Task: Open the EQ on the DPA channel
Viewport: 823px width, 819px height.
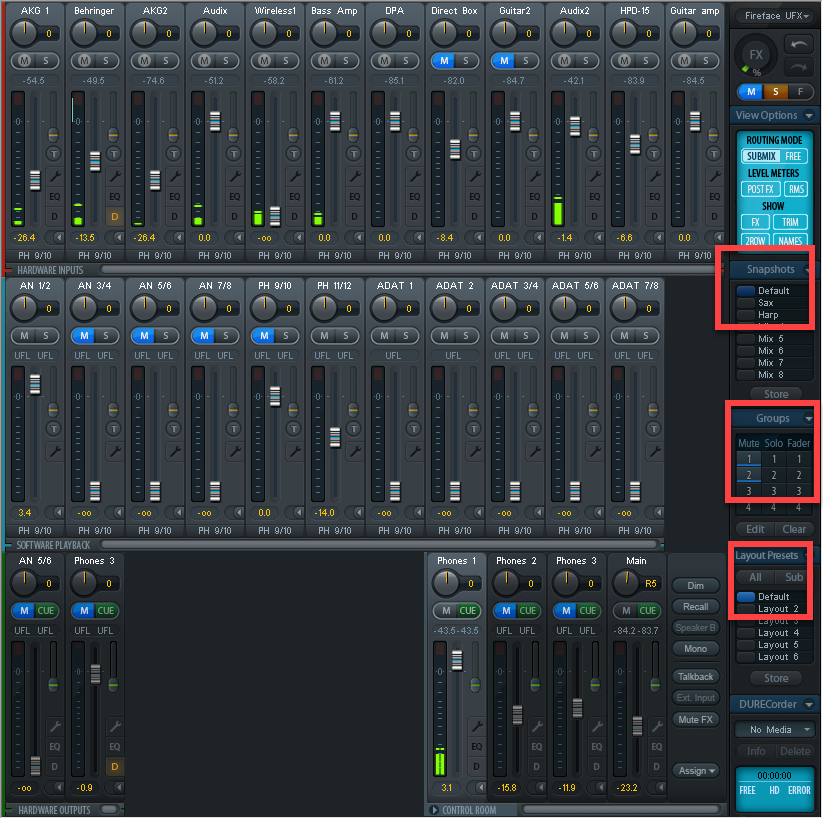Action: (415, 197)
